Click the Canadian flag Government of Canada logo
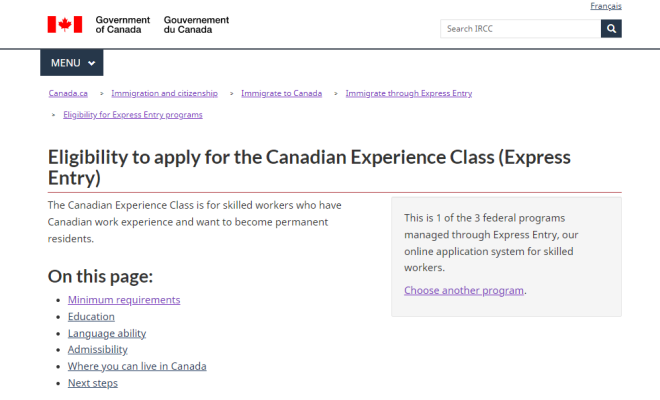Image resolution: width=660 pixels, height=400 pixels. point(65,24)
